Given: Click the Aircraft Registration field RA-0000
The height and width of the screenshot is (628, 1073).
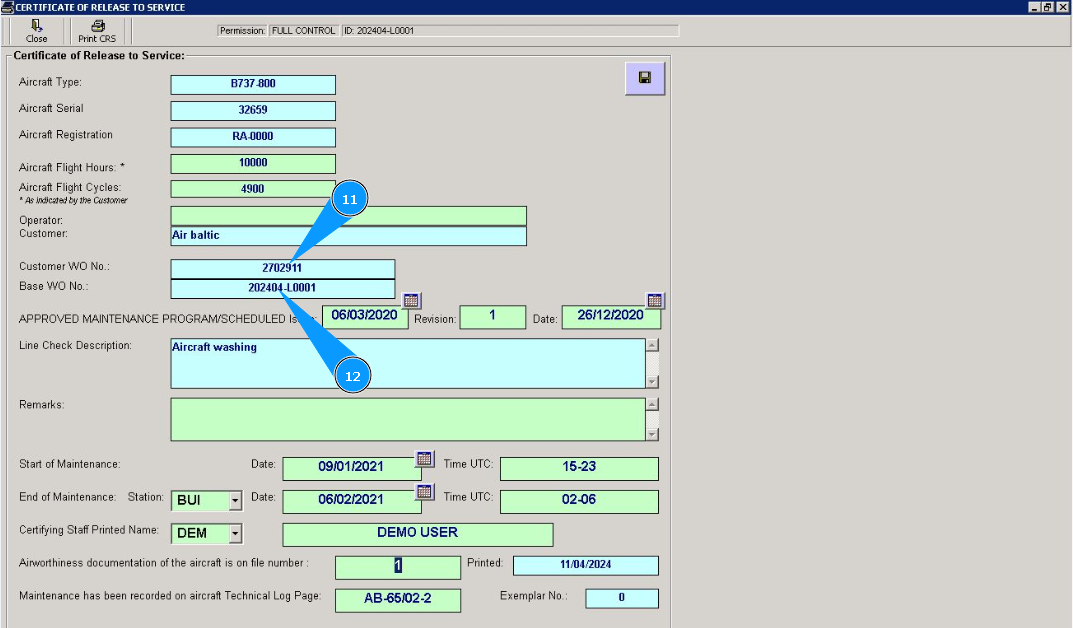Looking at the screenshot, I should point(253,137).
